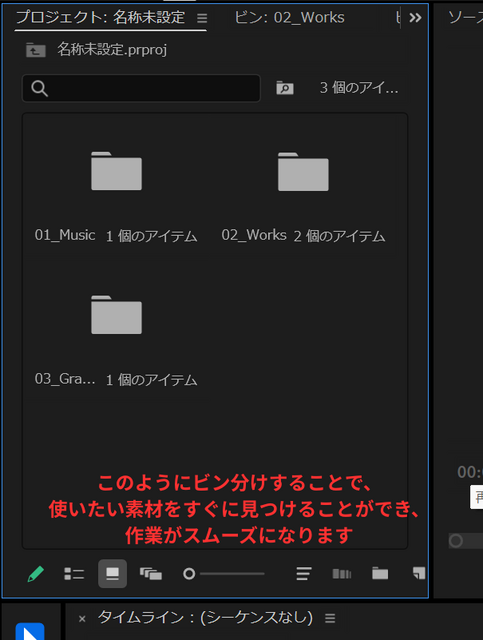
Task: Click the parent folder navigate-up icon
Action: click(36, 50)
